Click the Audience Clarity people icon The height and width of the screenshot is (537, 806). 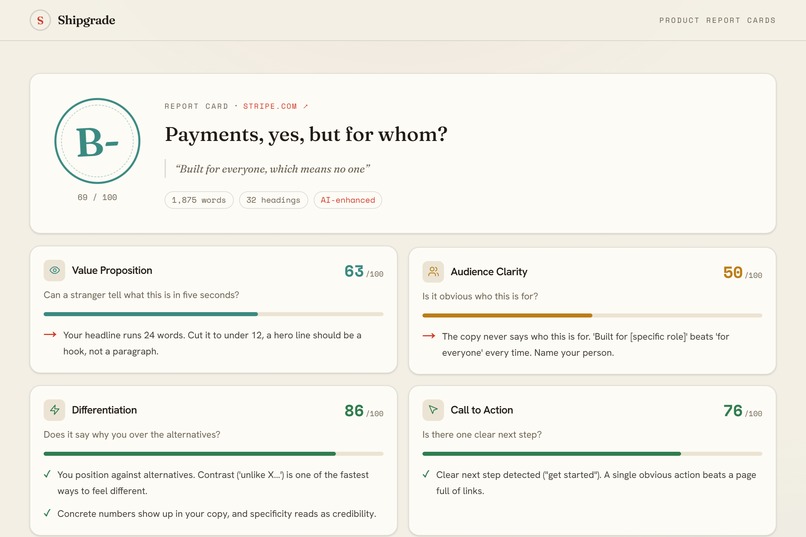click(433, 272)
